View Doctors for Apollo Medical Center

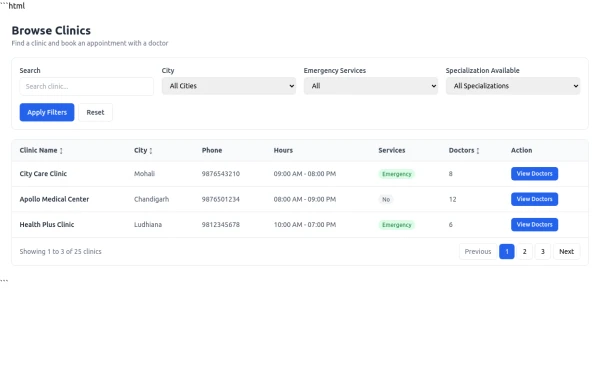point(534,199)
